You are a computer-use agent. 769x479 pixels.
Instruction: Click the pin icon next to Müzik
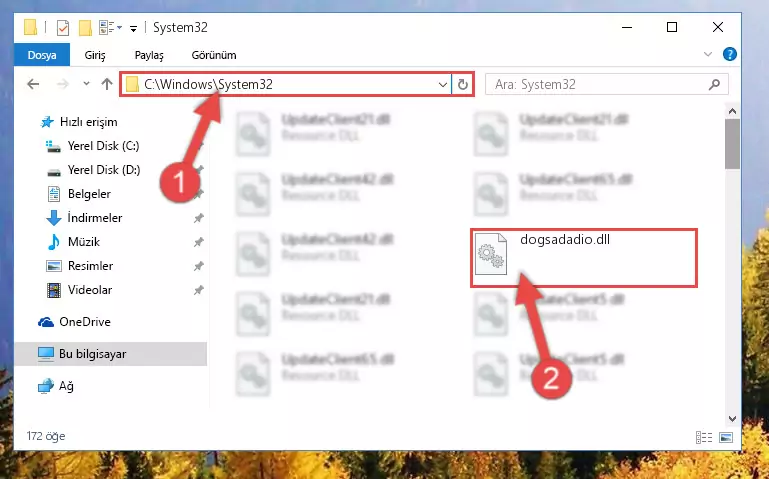pos(198,242)
